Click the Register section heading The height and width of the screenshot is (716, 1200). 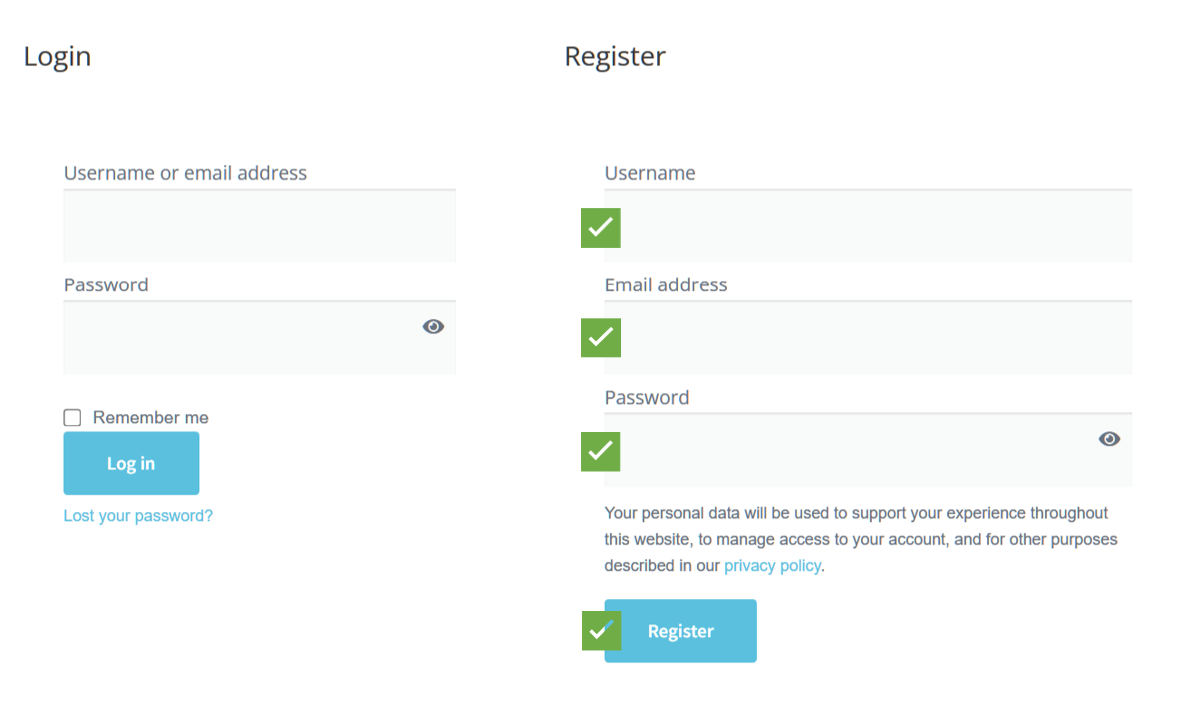coord(615,56)
